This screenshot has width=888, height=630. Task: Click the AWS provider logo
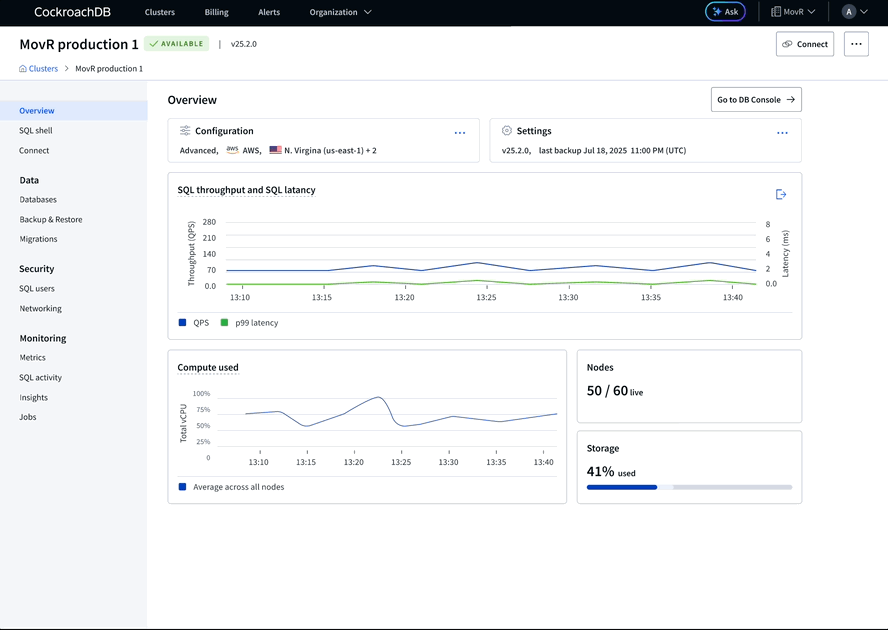tap(232, 150)
